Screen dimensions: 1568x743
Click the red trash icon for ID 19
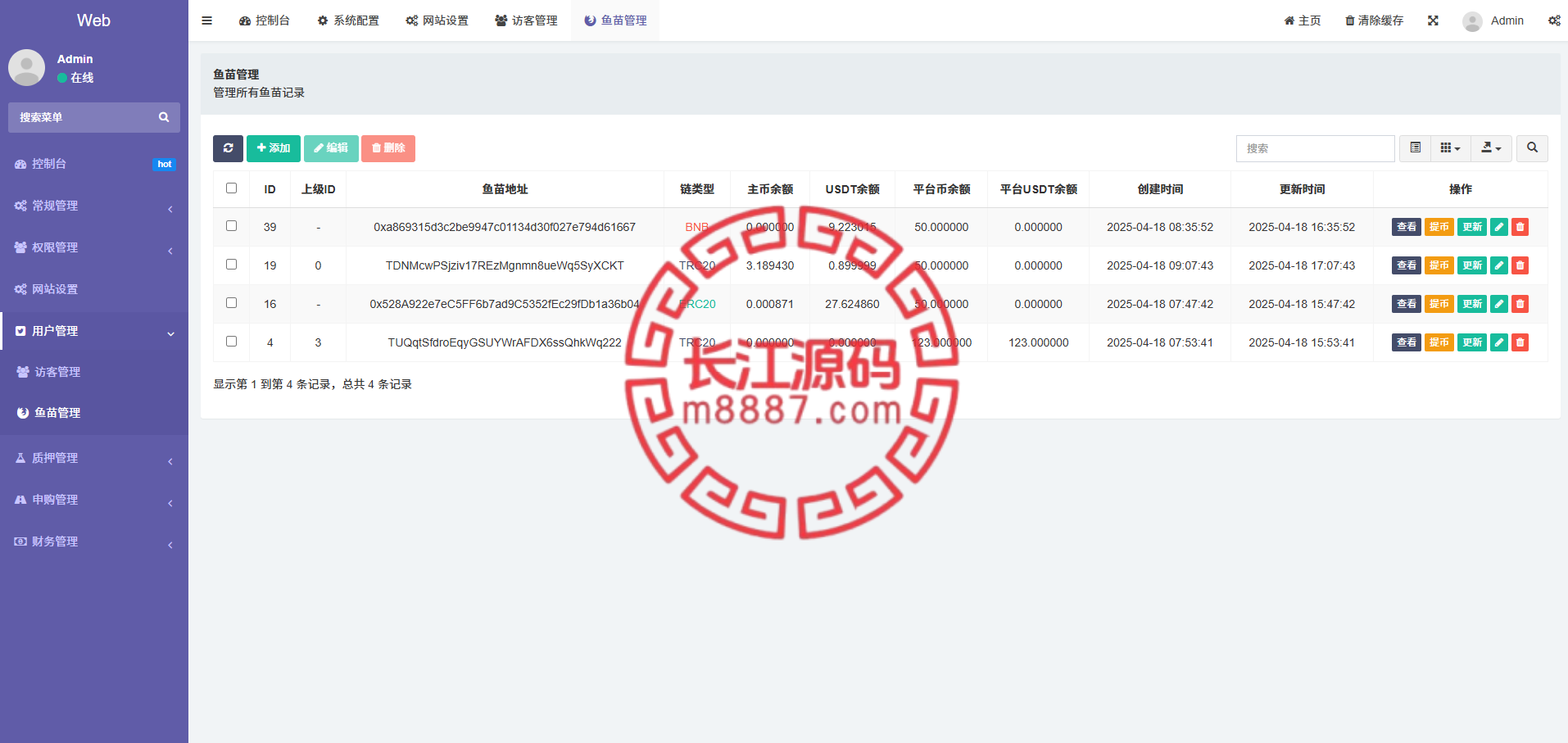(1520, 265)
